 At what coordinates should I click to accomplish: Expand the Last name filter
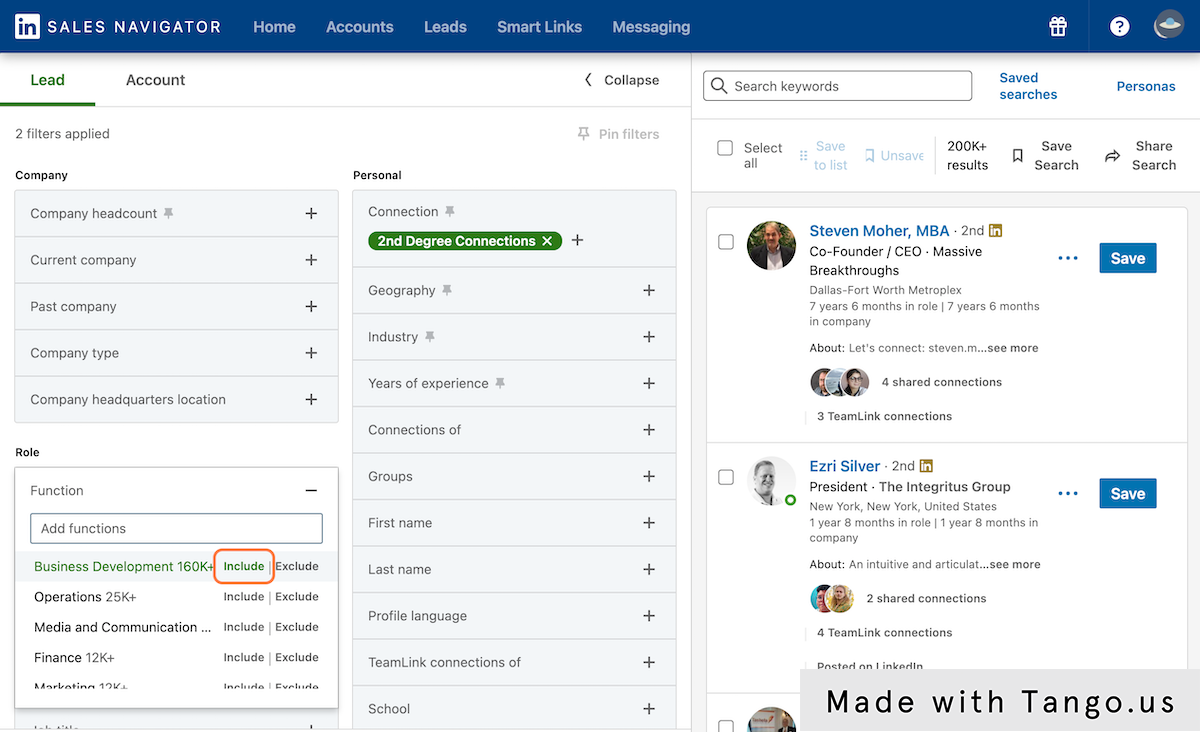pos(649,569)
